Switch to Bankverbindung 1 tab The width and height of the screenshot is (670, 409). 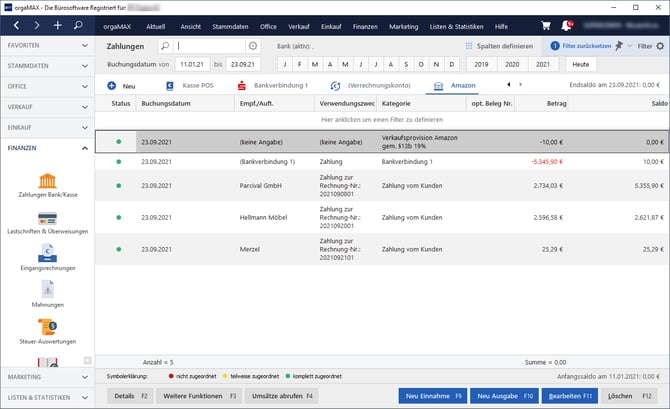[273, 85]
